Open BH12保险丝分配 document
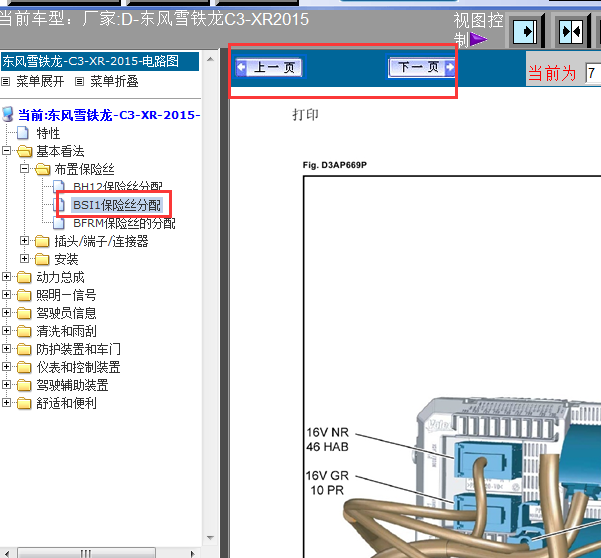 (x=118, y=187)
